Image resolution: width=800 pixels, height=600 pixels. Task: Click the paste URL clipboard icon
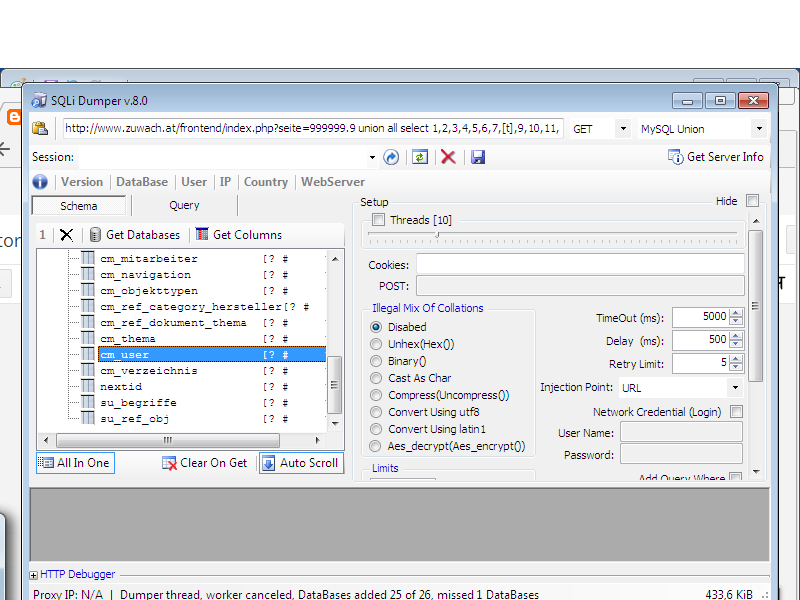[40, 128]
